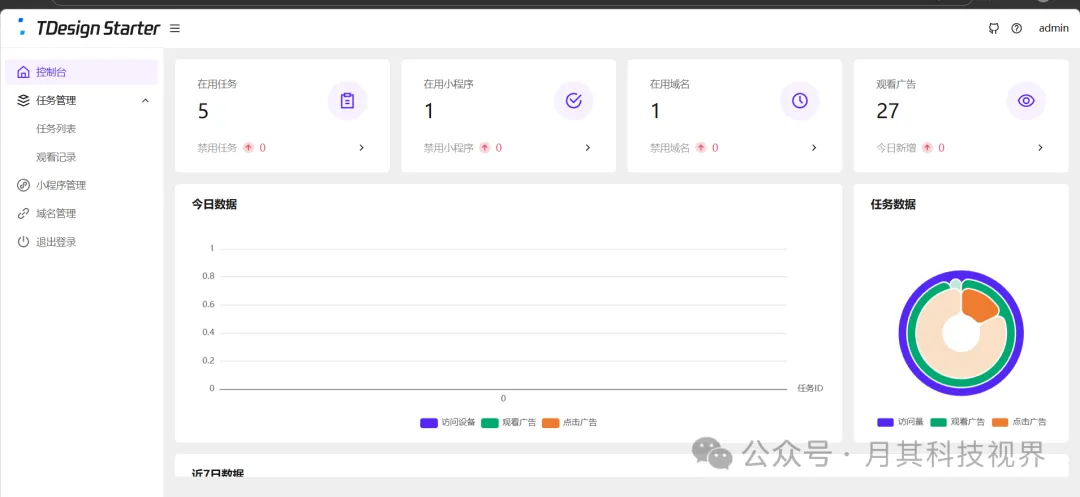Open the admin user dropdown

(x=1053, y=28)
